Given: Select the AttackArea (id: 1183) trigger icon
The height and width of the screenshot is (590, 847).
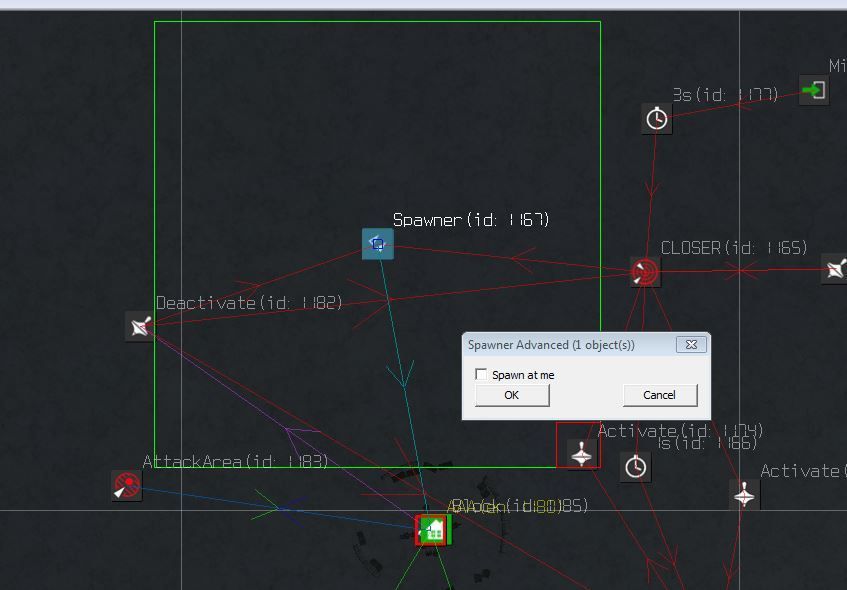Looking at the screenshot, I should pos(125,486).
